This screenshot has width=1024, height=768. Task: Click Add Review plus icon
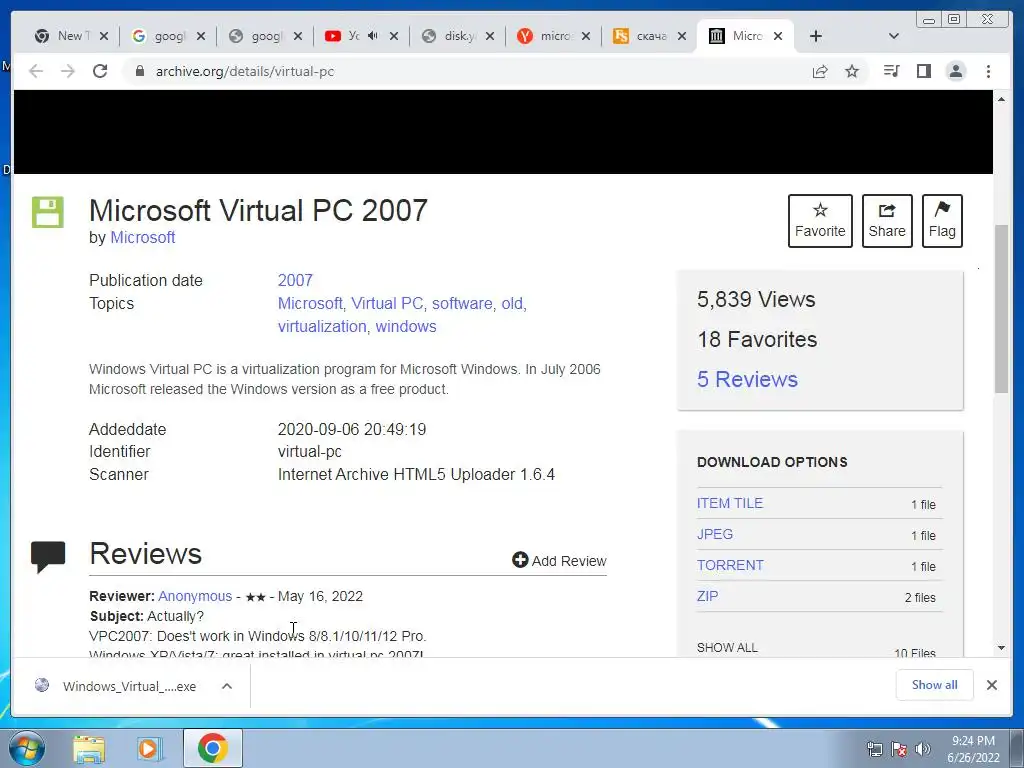[520, 560]
